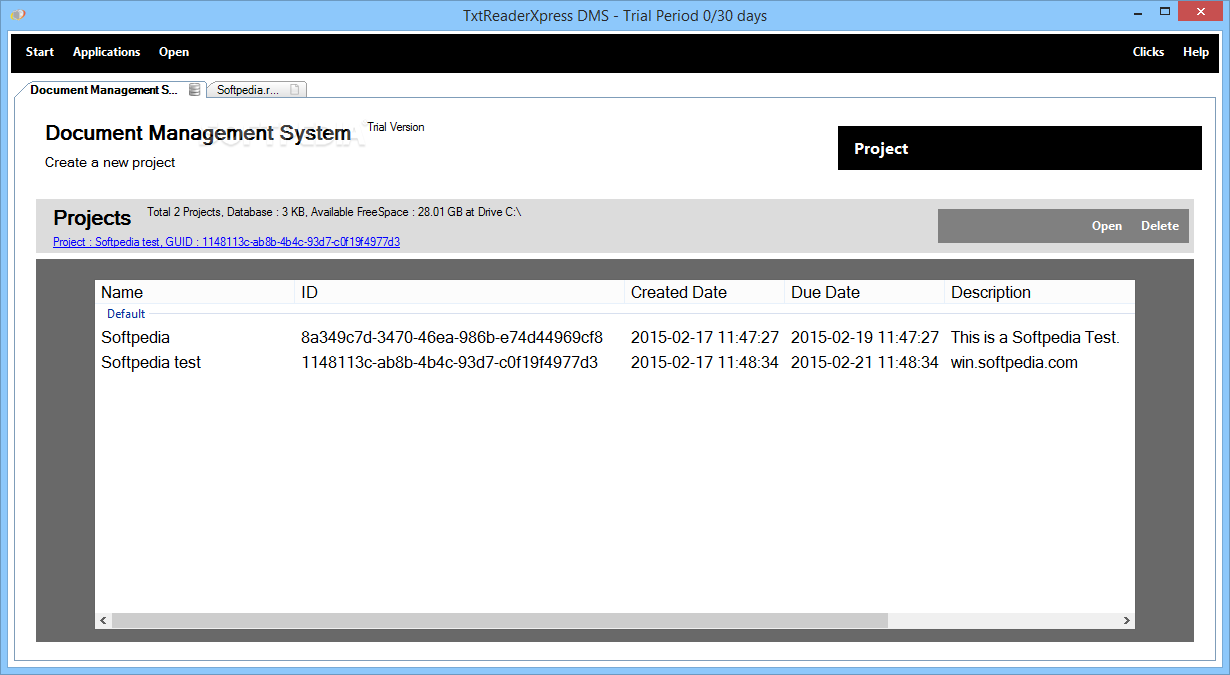The height and width of the screenshot is (675, 1230).
Task: Click description This is a Softpedia Test.
Action: [1035, 338]
